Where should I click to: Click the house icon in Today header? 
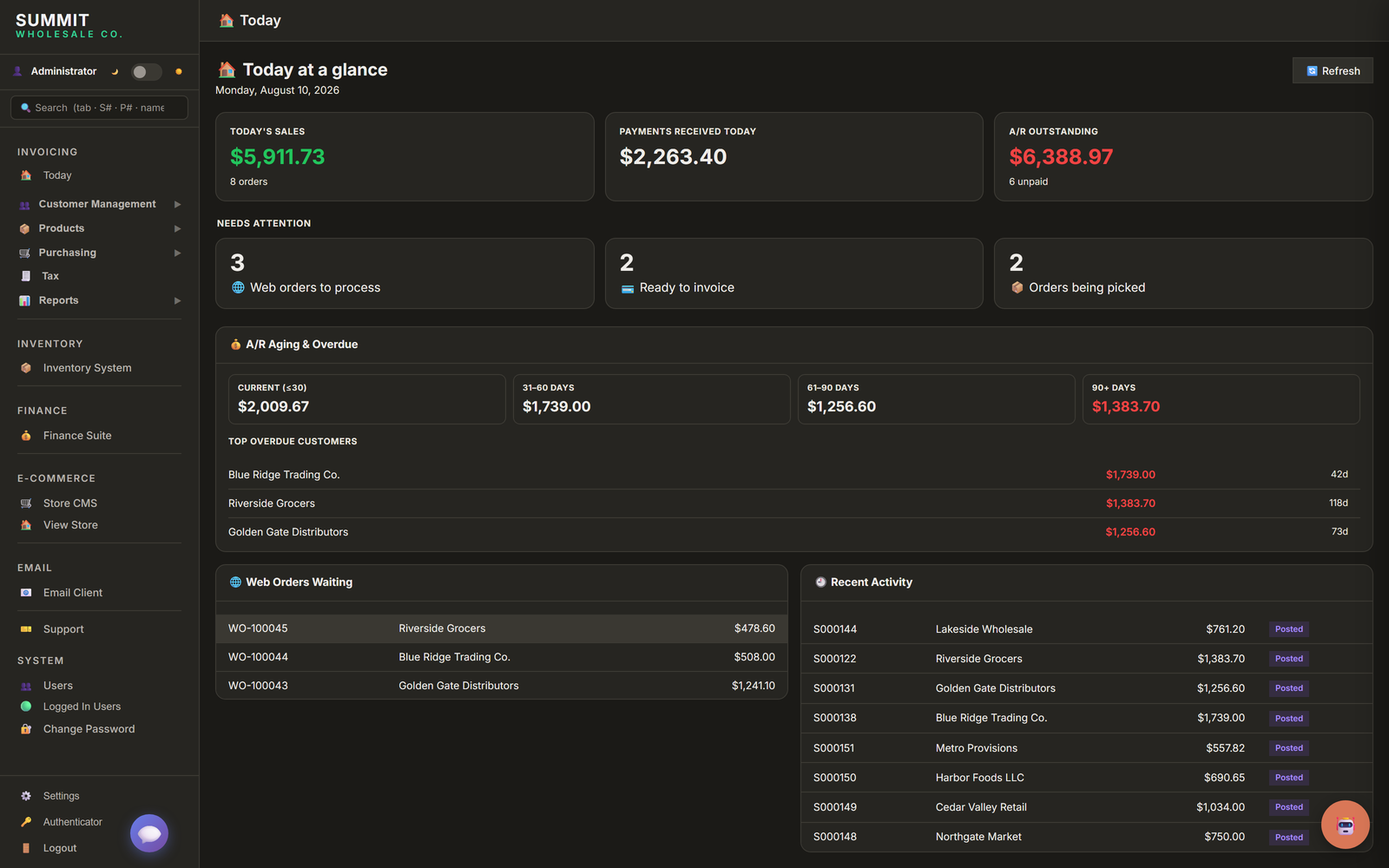coord(227,20)
